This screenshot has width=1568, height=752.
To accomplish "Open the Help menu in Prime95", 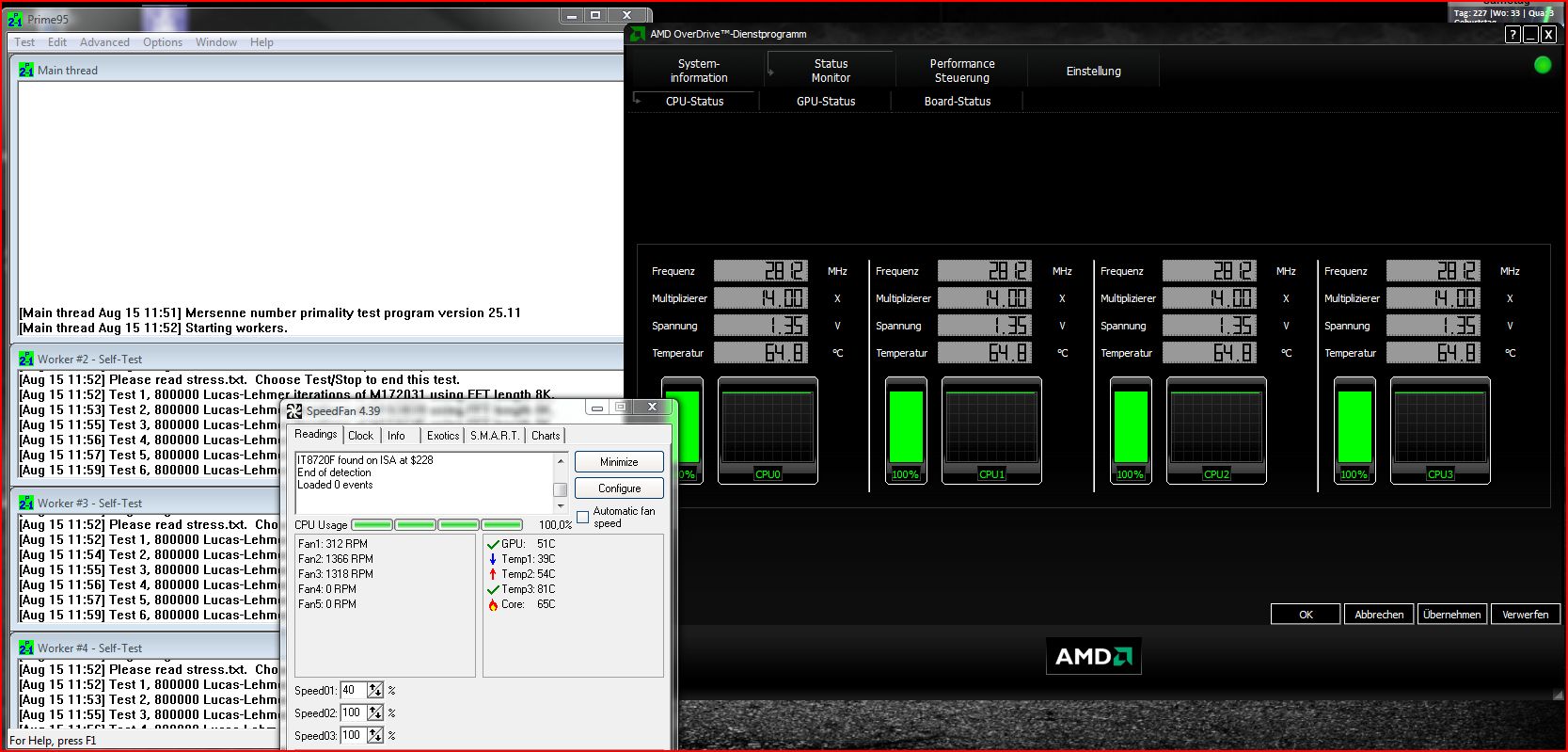I will [261, 42].
